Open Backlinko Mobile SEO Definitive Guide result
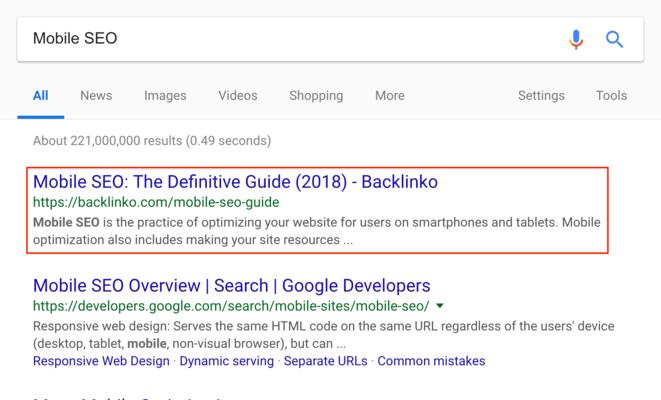Image resolution: width=661 pixels, height=400 pixels. [x=235, y=182]
